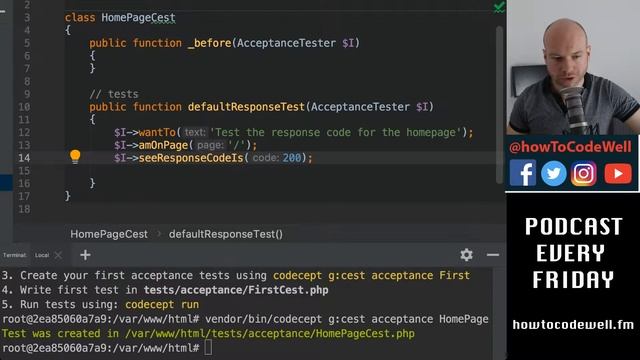The height and width of the screenshot is (360, 640).
Task: Open the terminal settings gear icon
Action: pyautogui.click(x=466, y=255)
